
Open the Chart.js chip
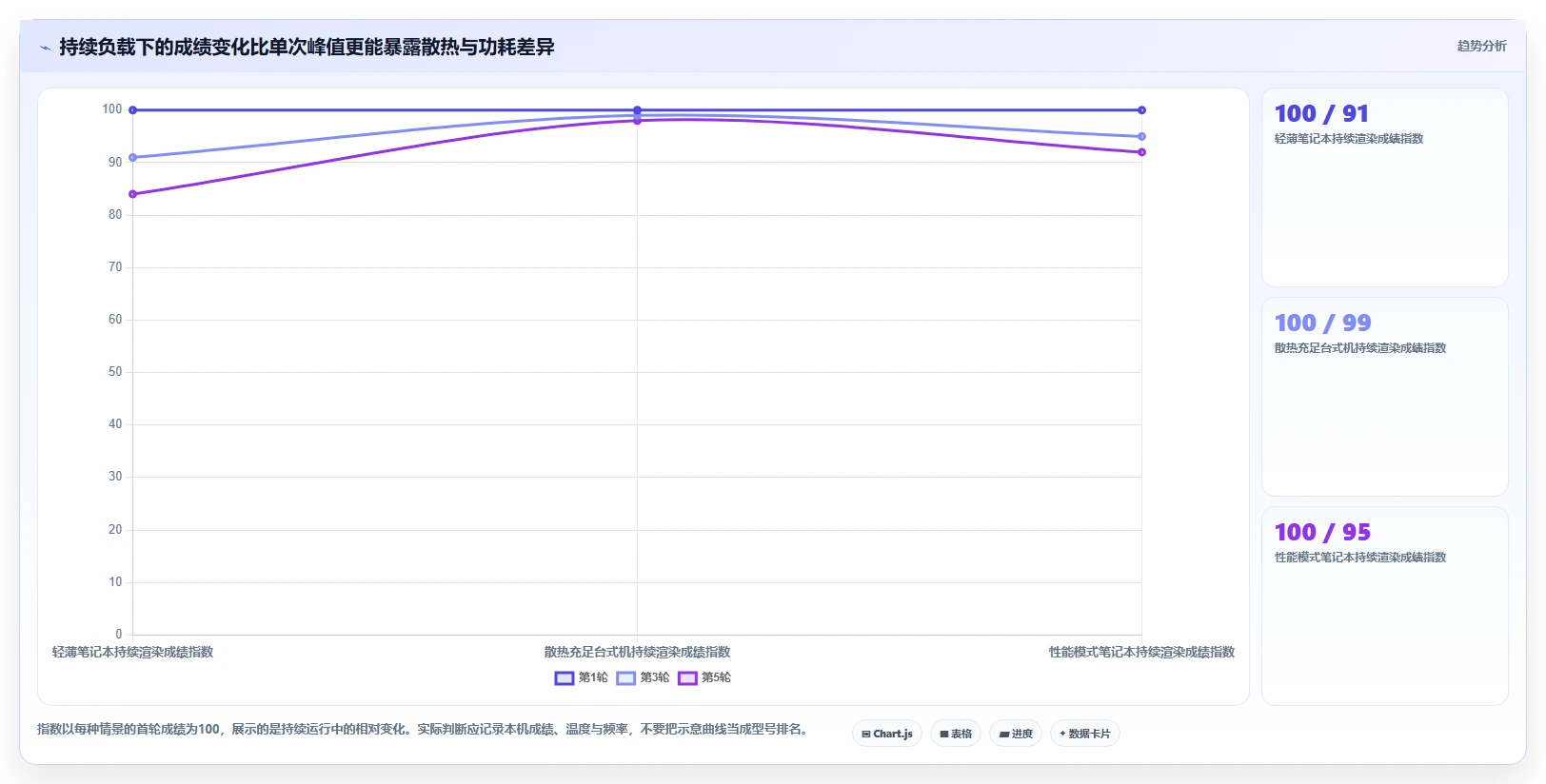point(887,734)
